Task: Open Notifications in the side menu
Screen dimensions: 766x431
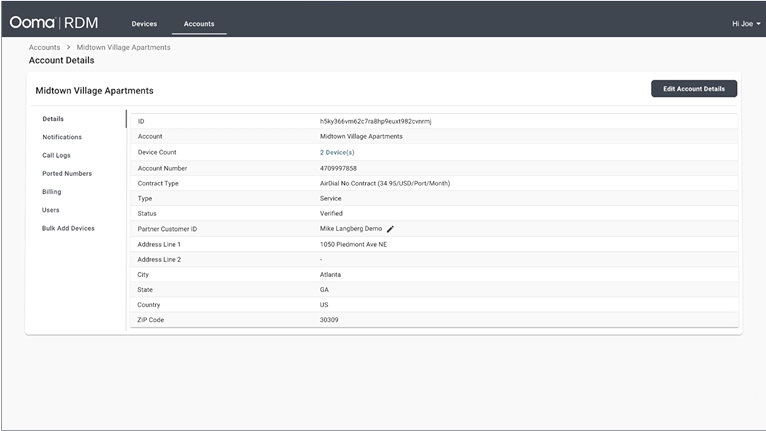Action: [x=62, y=137]
